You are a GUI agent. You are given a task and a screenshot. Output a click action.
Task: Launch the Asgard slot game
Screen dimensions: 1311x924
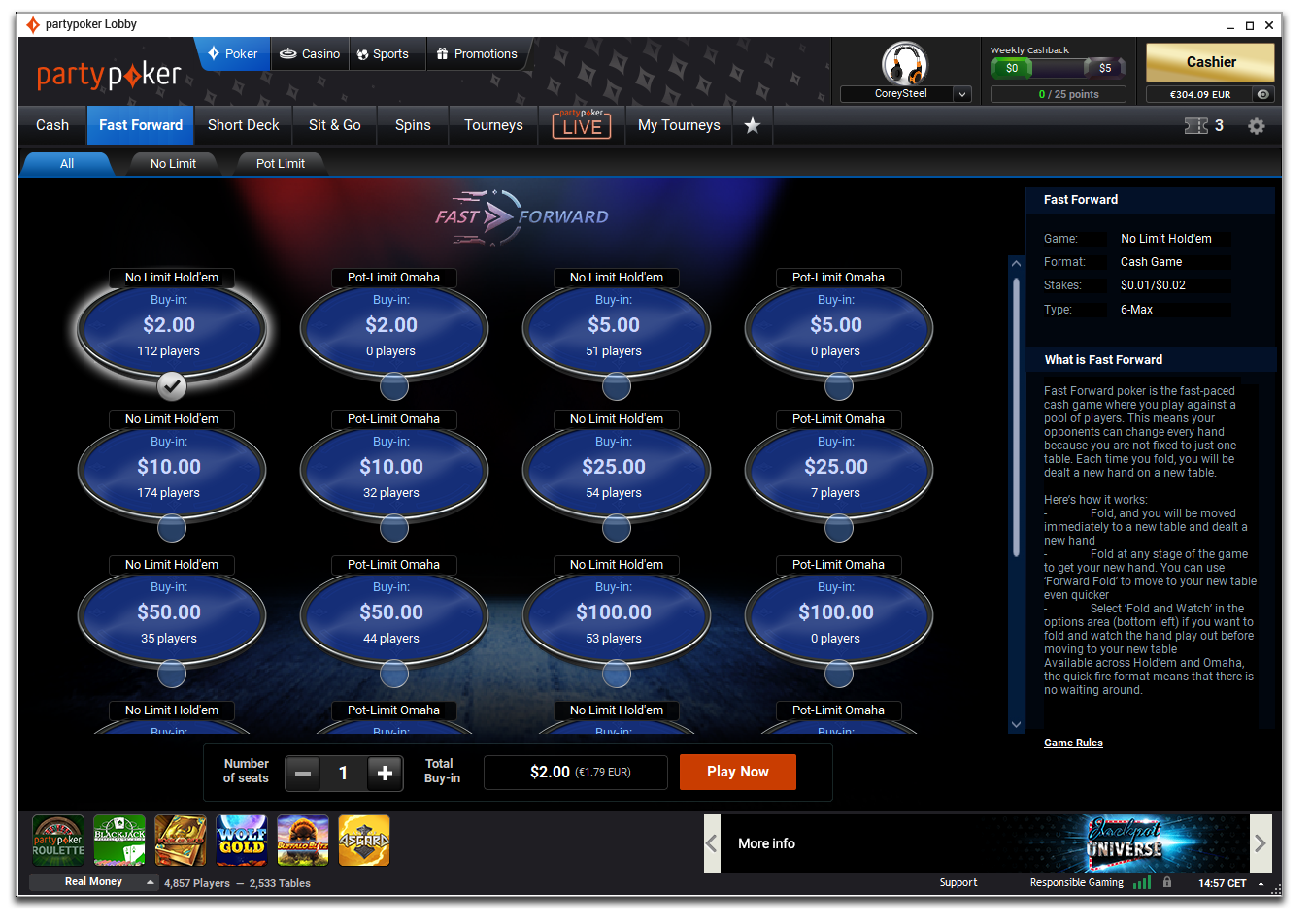[x=364, y=840]
